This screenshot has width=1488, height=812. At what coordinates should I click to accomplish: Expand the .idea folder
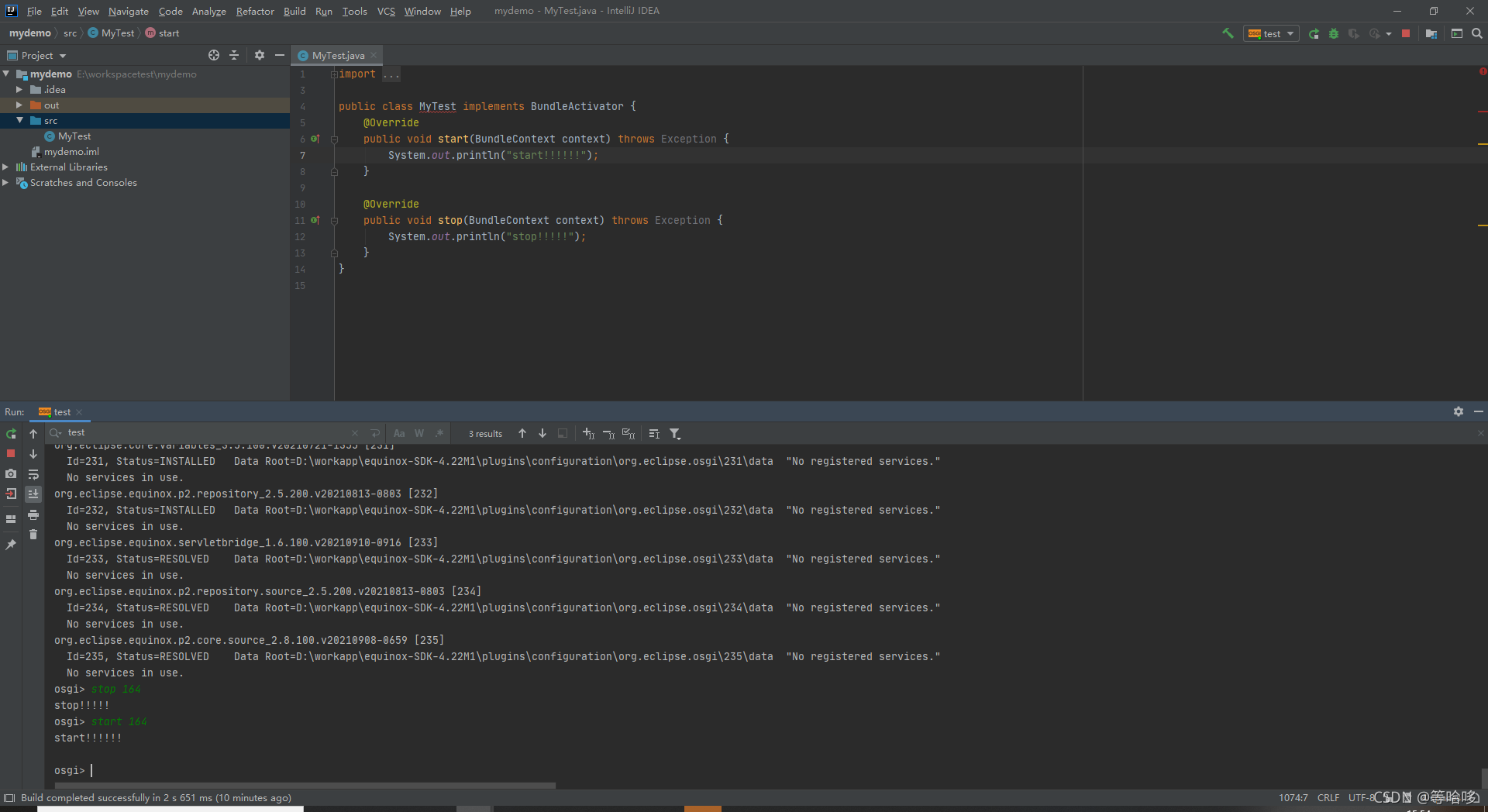(19, 89)
